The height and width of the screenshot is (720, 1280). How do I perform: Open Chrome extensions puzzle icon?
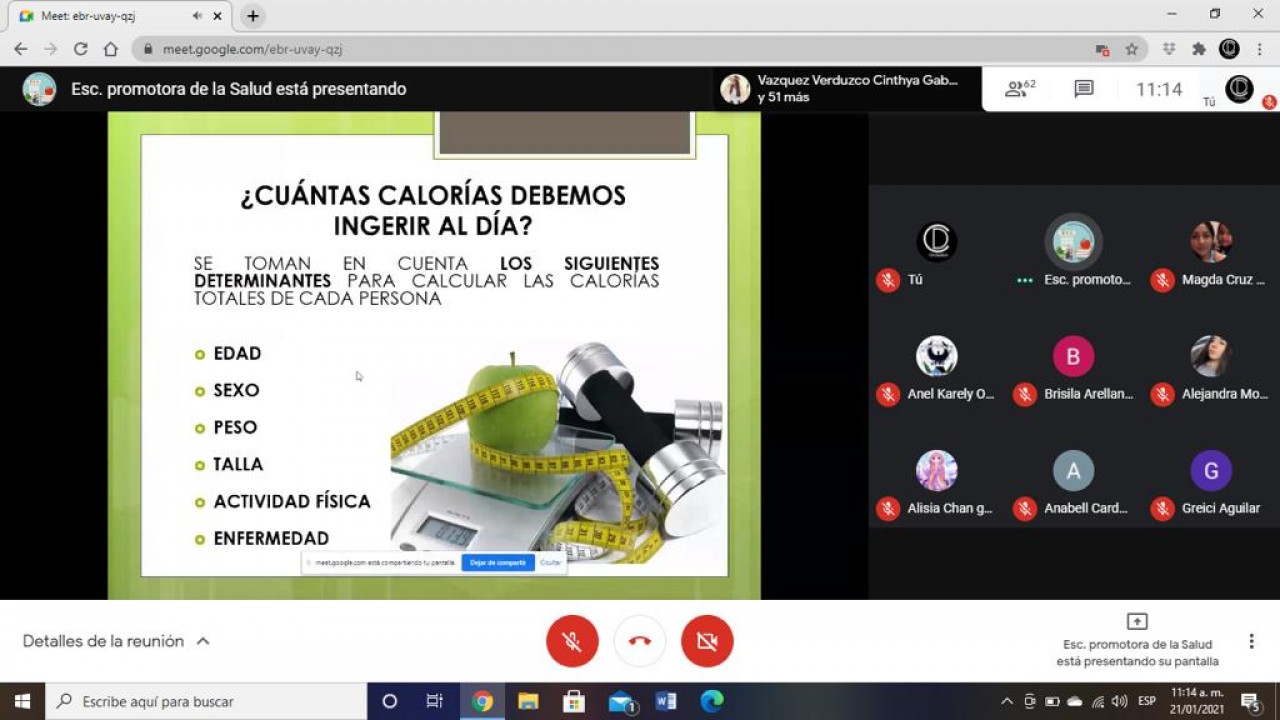coord(1199,49)
